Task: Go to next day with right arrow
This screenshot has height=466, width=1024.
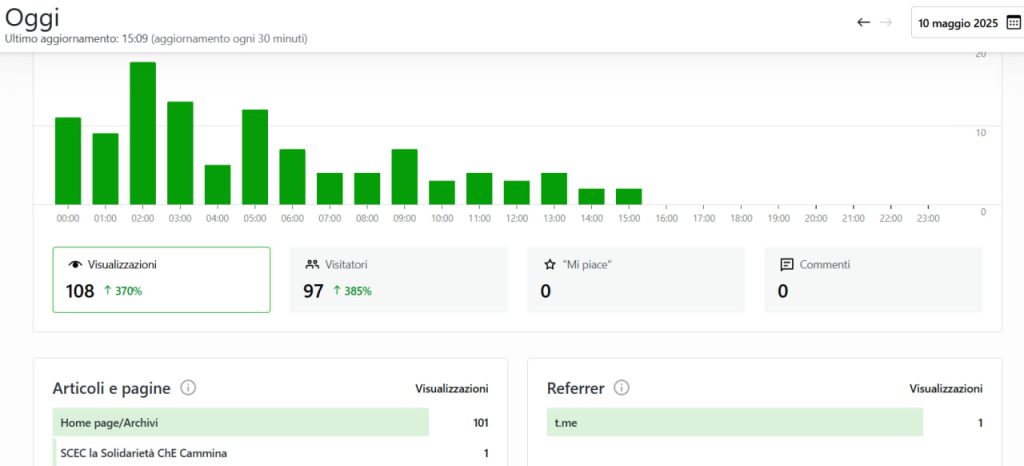Action: coord(885,22)
